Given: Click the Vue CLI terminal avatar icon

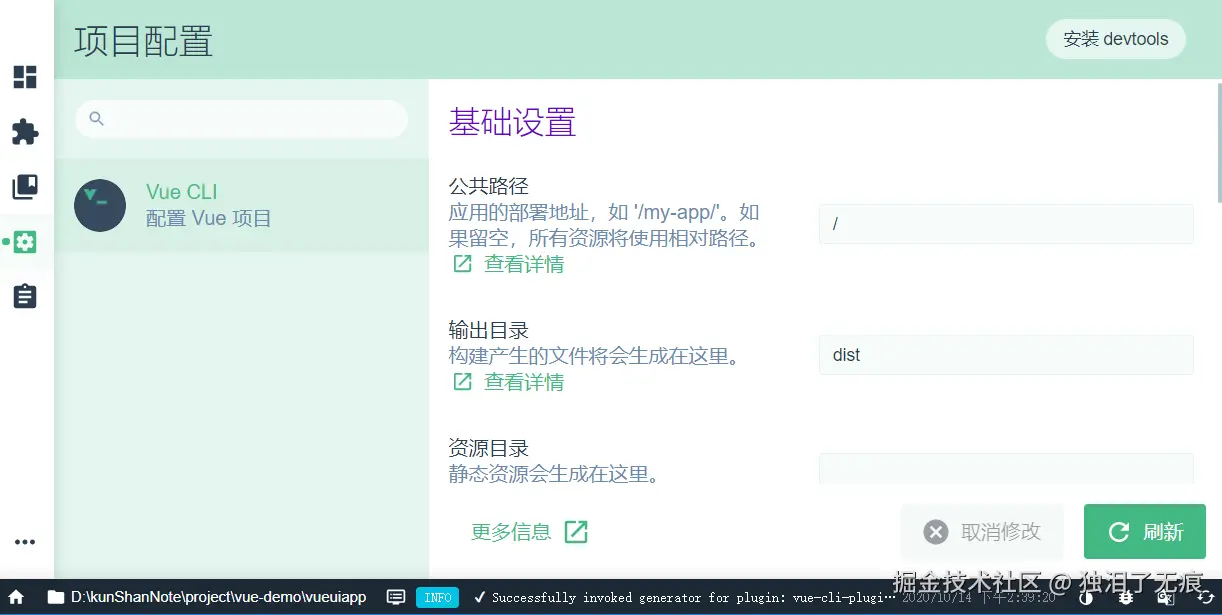Looking at the screenshot, I should [100, 205].
